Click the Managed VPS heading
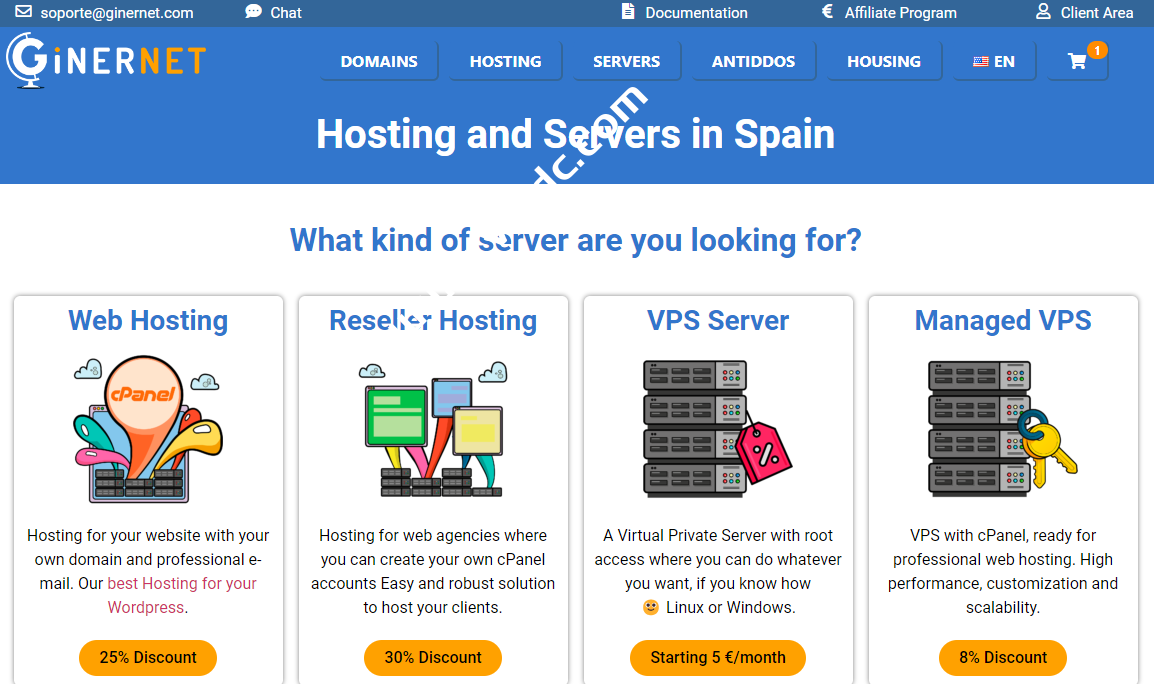The height and width of the screenshot is (684, 1154). [x=1002, y=320]
